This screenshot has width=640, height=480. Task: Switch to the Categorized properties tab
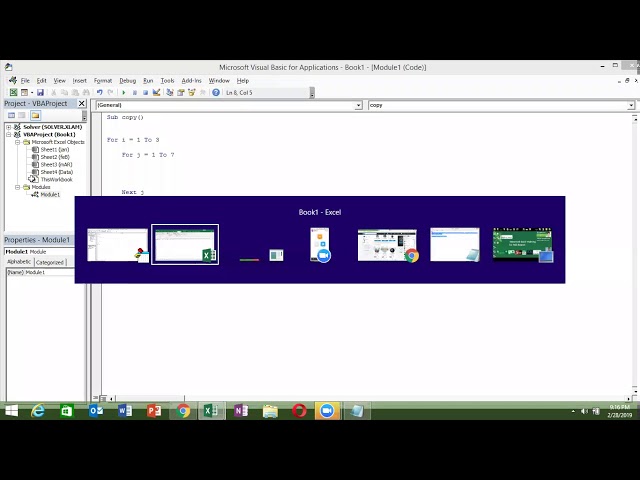coord(50,262)
